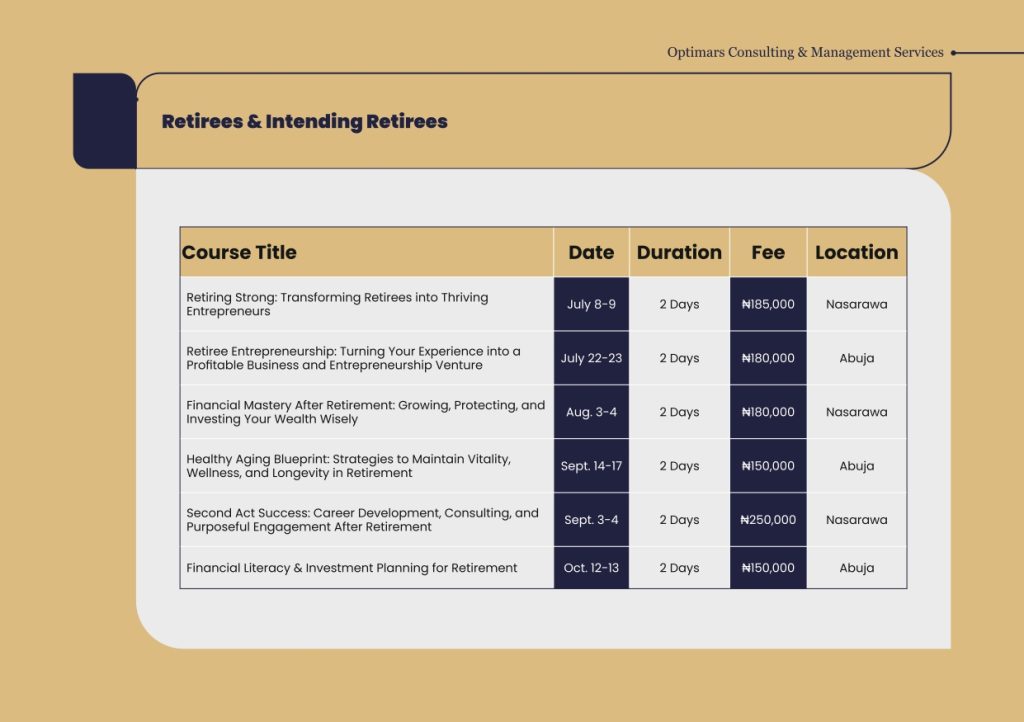Image resolution: width=1024 pixels, height=722 pixels.
Task: Click 'Nasarawa' location in Second Act Success row
Action: click(x=857, y=520)
